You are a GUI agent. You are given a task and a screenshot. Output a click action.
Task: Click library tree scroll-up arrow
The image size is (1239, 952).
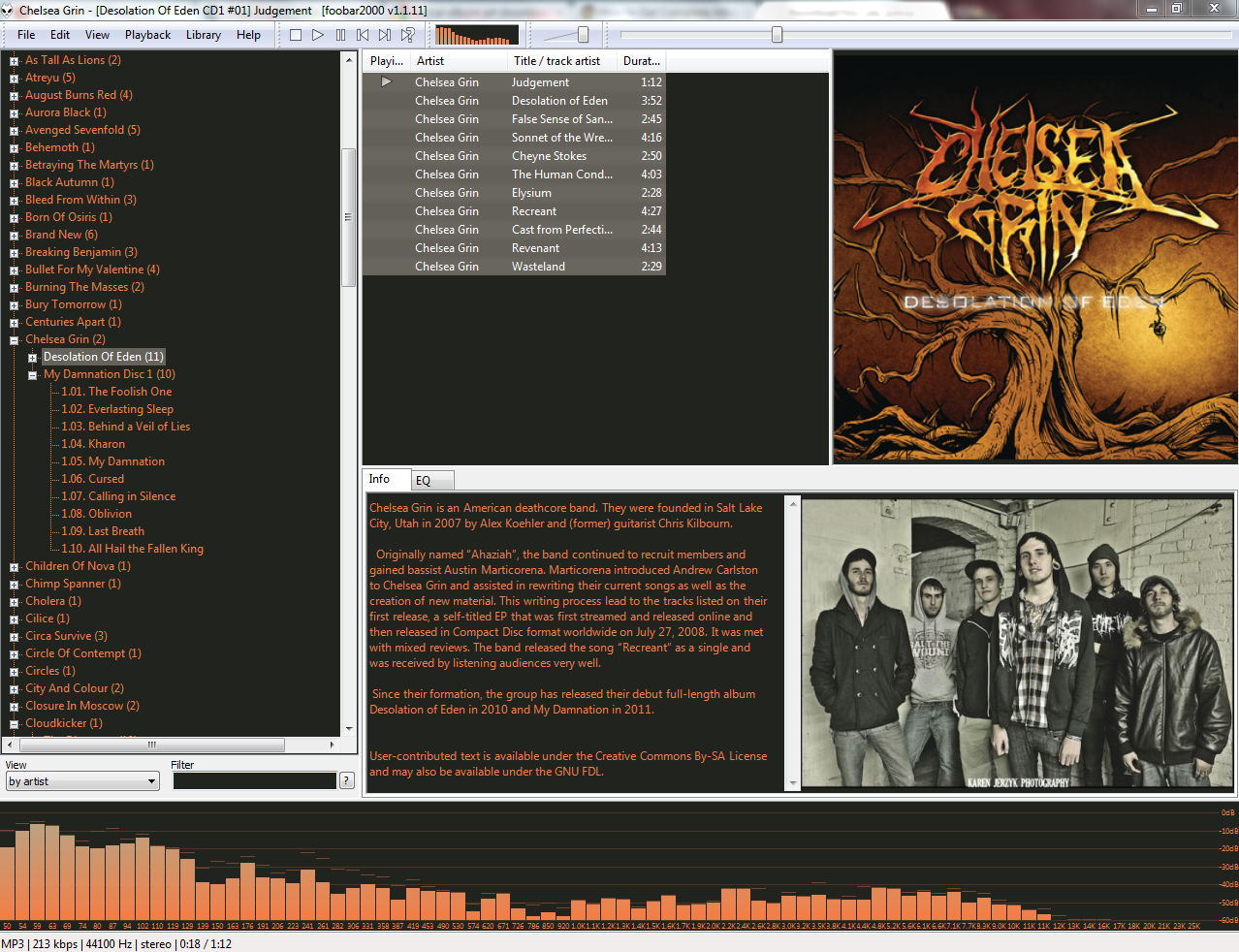[349, 59]
